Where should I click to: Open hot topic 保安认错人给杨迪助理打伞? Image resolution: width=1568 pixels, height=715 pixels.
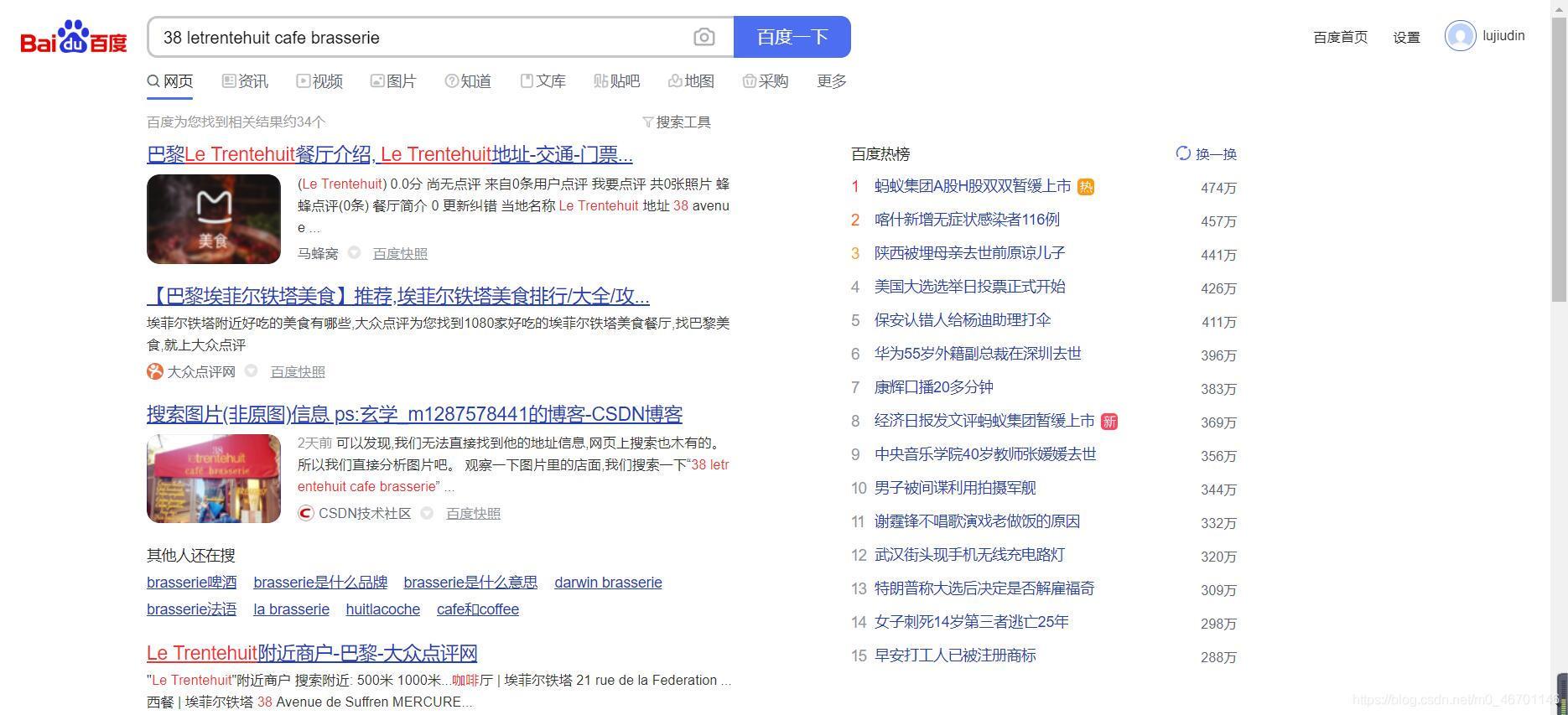963,320
